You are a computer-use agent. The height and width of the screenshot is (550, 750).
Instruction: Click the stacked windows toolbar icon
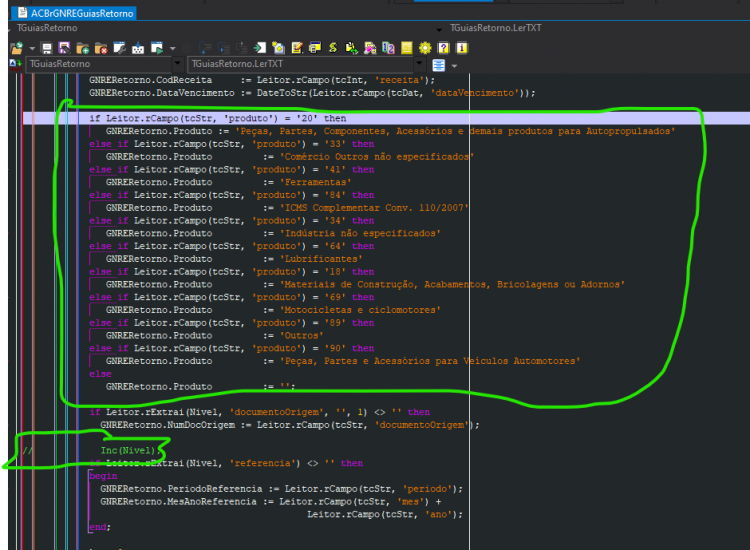pos(315,48)
